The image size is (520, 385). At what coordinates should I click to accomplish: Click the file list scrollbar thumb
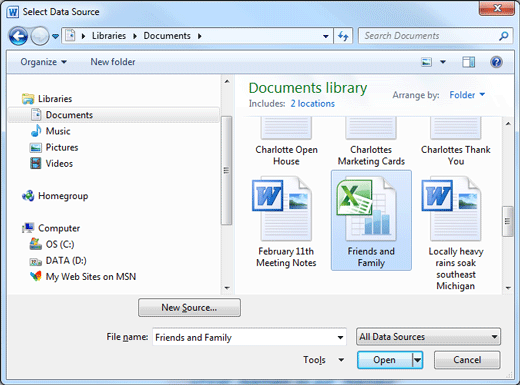[x=508, y=221]
